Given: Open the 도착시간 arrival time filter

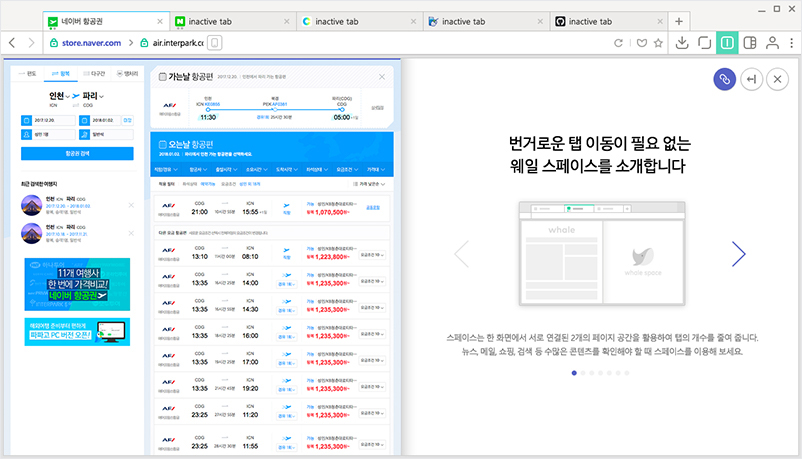Looking at the screenshot, I should tap(286, 169).
